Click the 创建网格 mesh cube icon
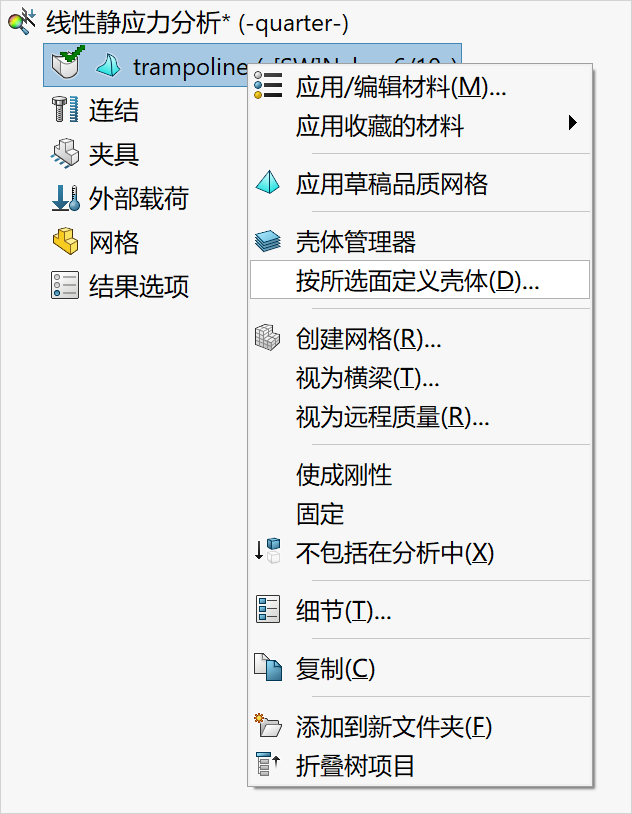This screenshot has height=814, width=632. pos(268,337)
